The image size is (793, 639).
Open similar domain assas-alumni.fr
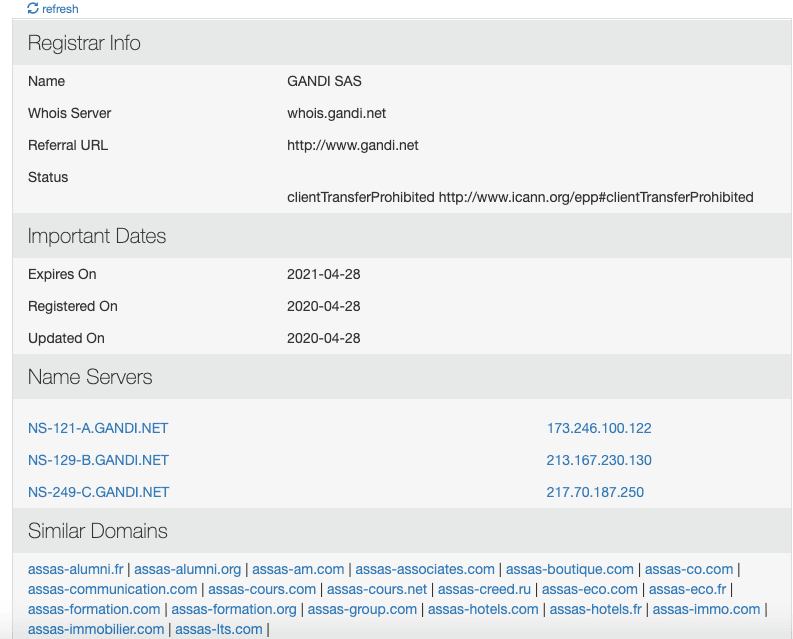tap(76, 569)
